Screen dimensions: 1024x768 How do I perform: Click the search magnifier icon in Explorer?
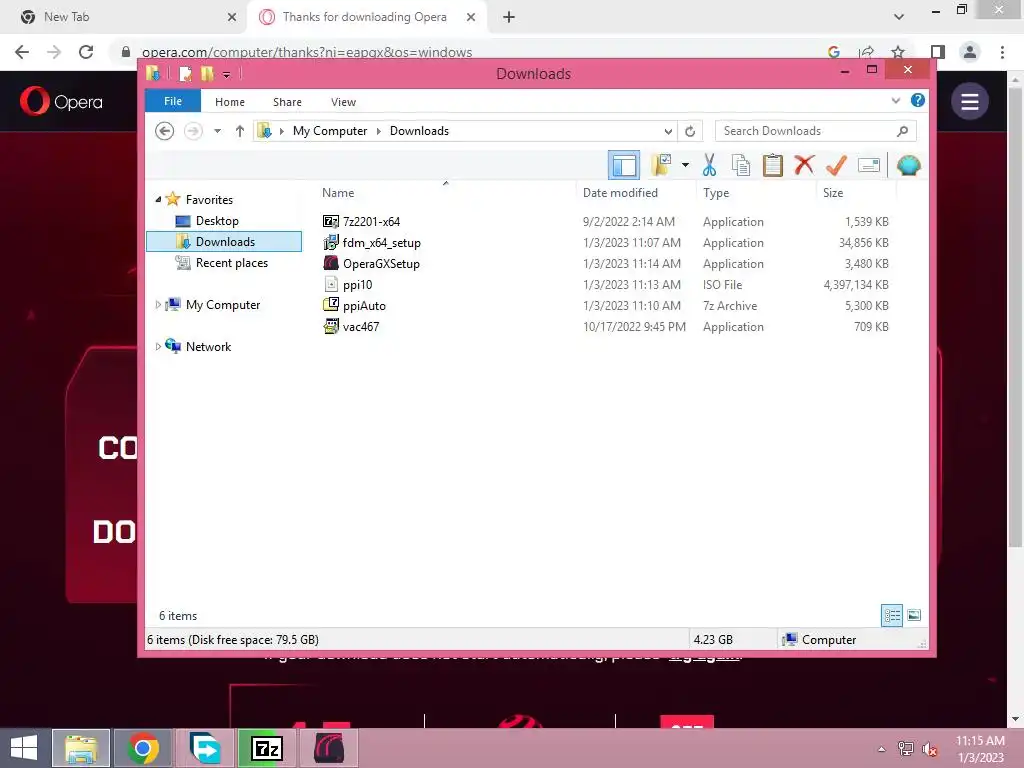coord(903,131)
